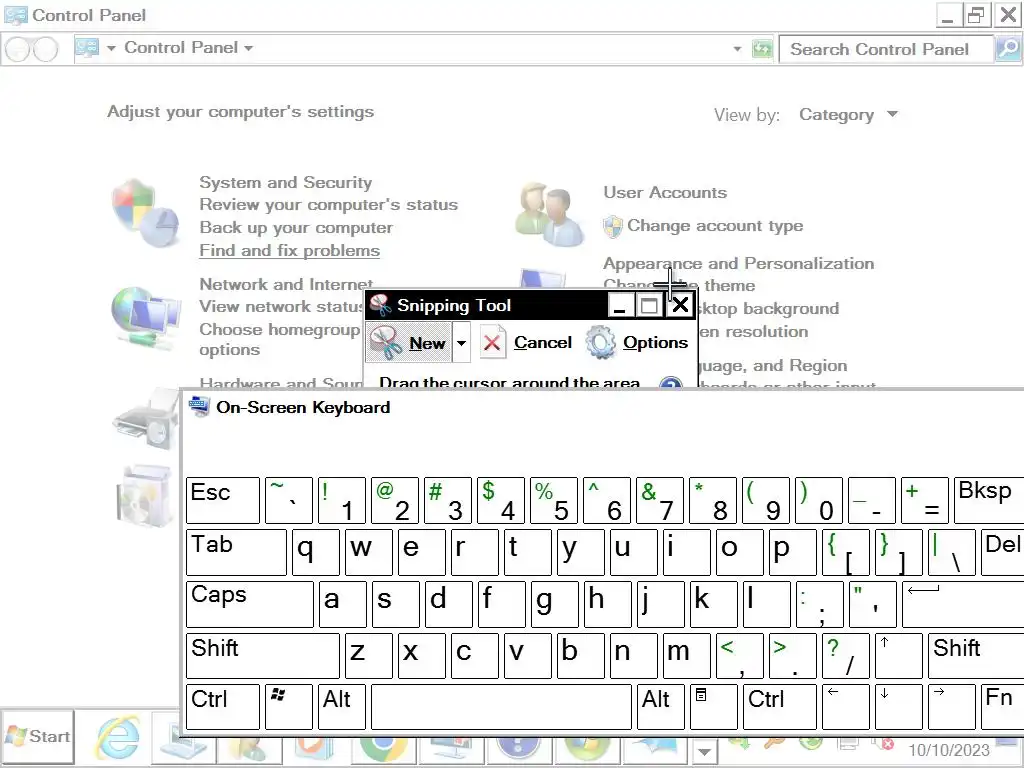Screen dimensions: 1024x768
Task: Toggle the right Shift key on keyboard
Action: [x=976, y=656]
